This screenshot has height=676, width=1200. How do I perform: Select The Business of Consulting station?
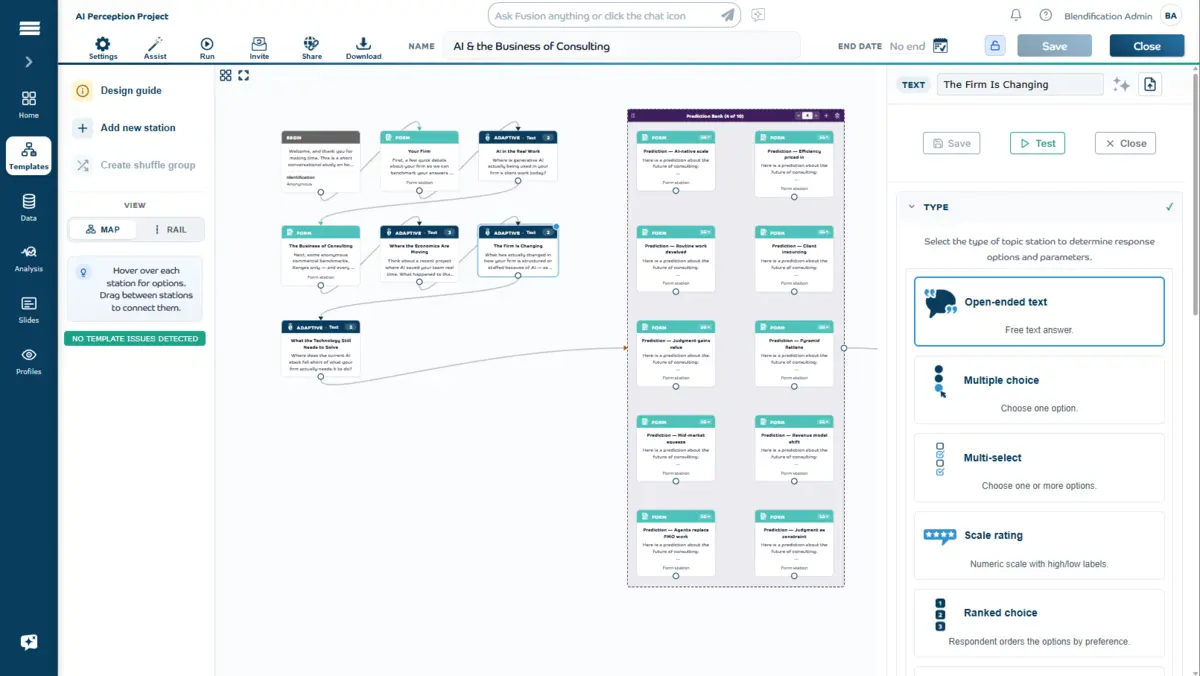[321, 254]
